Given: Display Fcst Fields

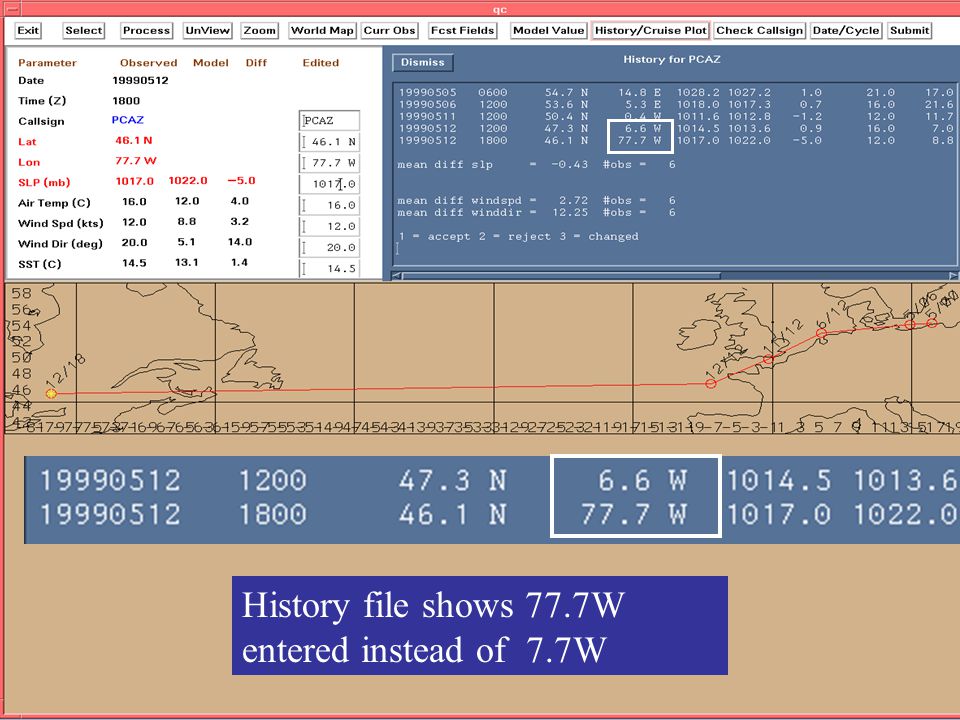Looking at the screenshot, I should click(462, 31).
